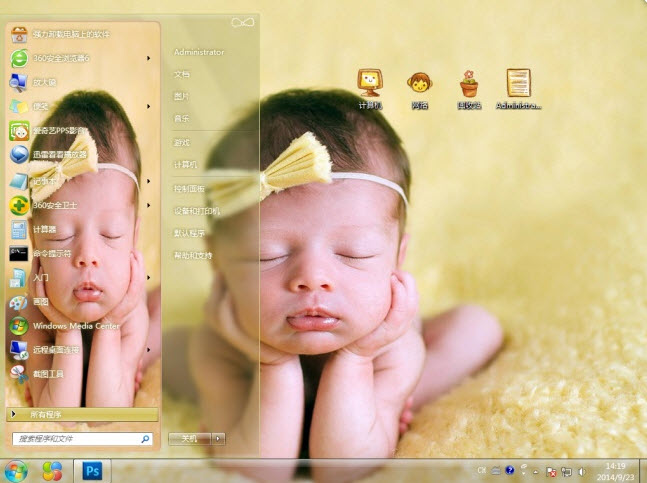
Task: Click the Windows Start orb
Action: point(16,469)
